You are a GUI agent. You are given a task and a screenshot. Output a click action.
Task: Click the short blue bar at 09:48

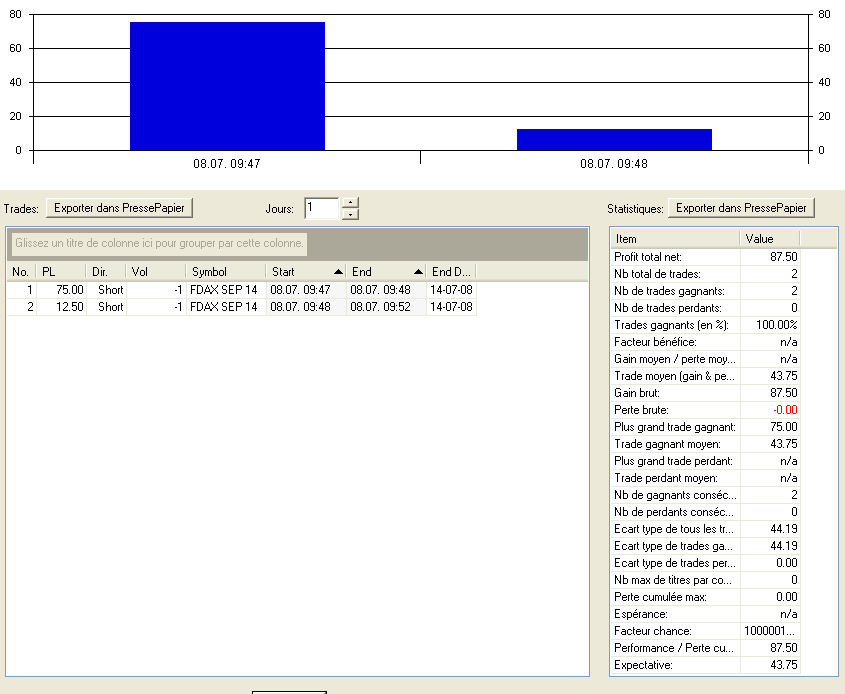tap(614, 140)
